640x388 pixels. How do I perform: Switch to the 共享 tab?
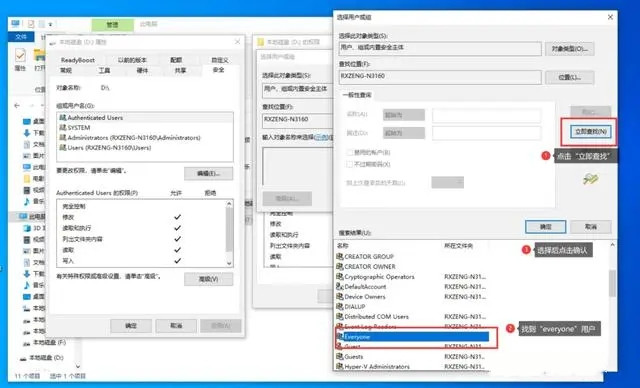180,70
